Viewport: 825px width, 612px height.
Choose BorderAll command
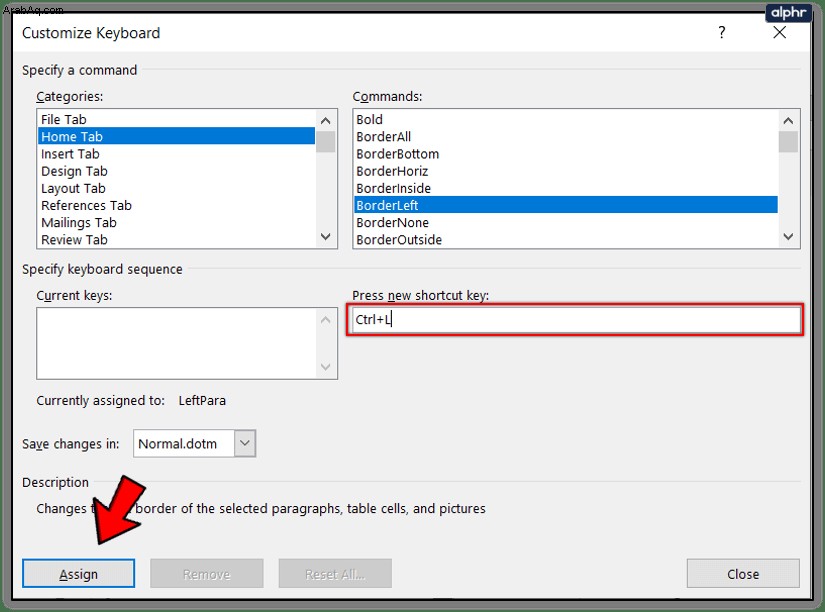point(566,136)
